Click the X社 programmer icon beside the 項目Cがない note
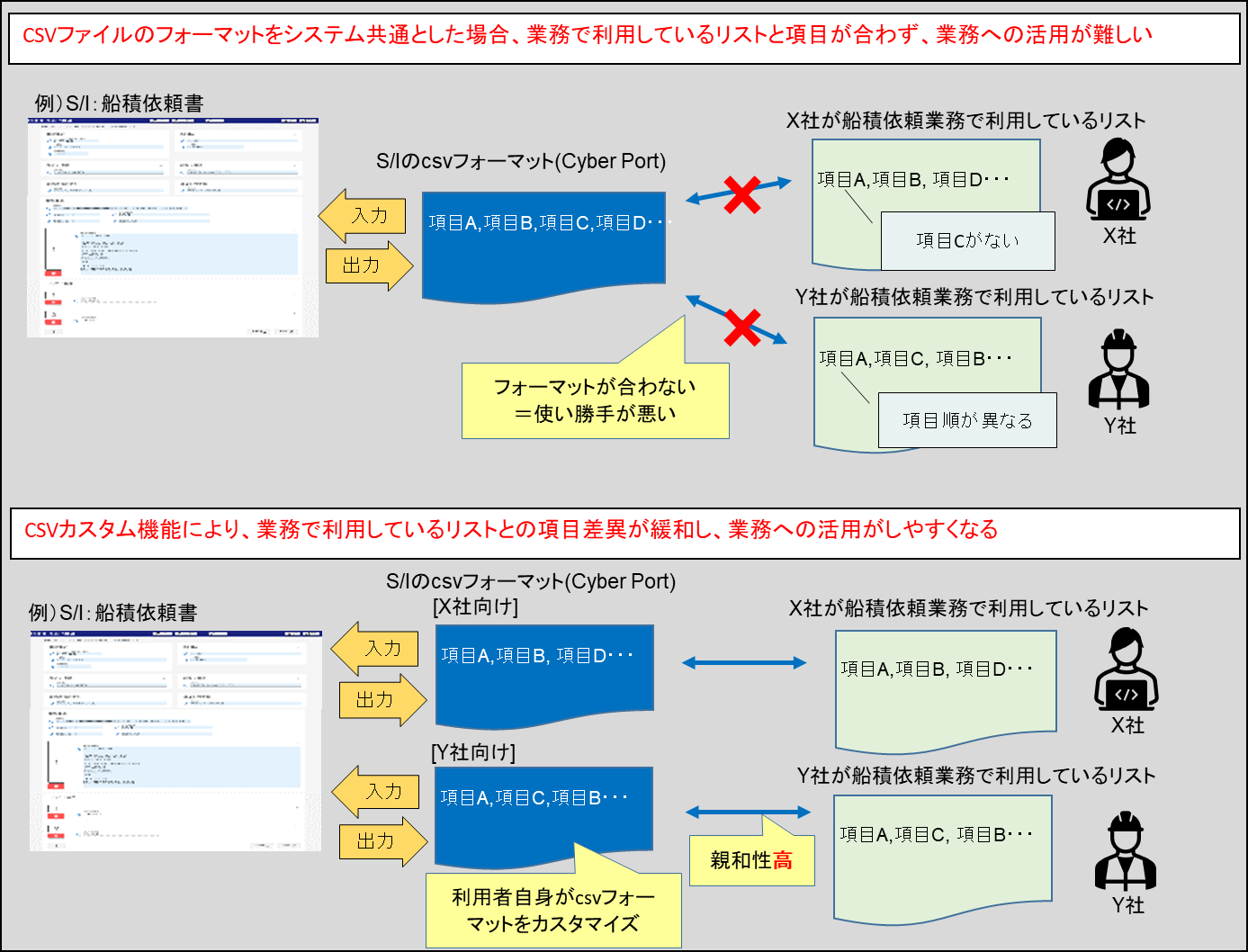This screenshot has width=1248, height=952. pos(1118,180)
